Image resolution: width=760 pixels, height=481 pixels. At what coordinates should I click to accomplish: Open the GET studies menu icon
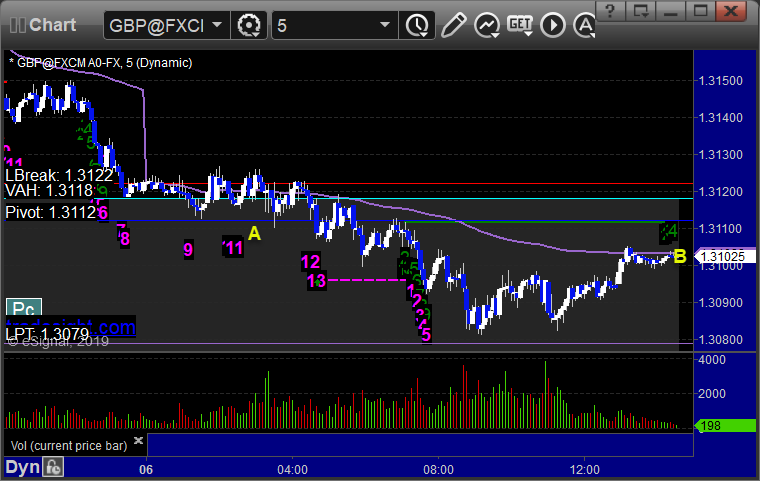(x=520, y=25)
